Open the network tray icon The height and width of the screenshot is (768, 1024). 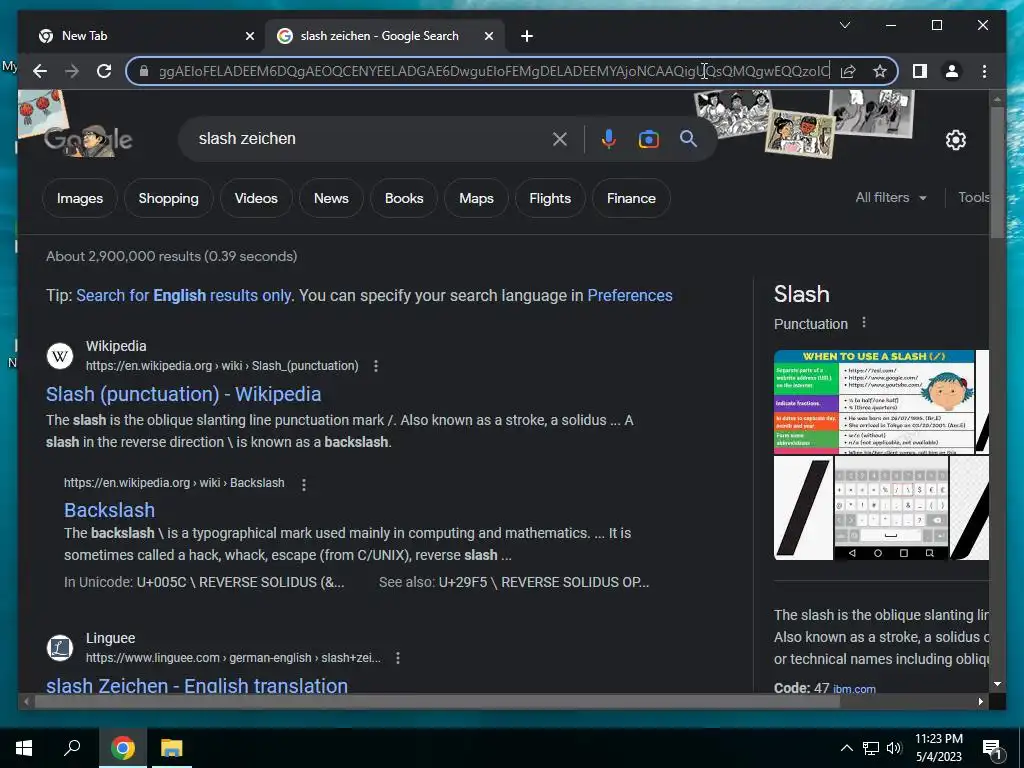tap(871, 748)
